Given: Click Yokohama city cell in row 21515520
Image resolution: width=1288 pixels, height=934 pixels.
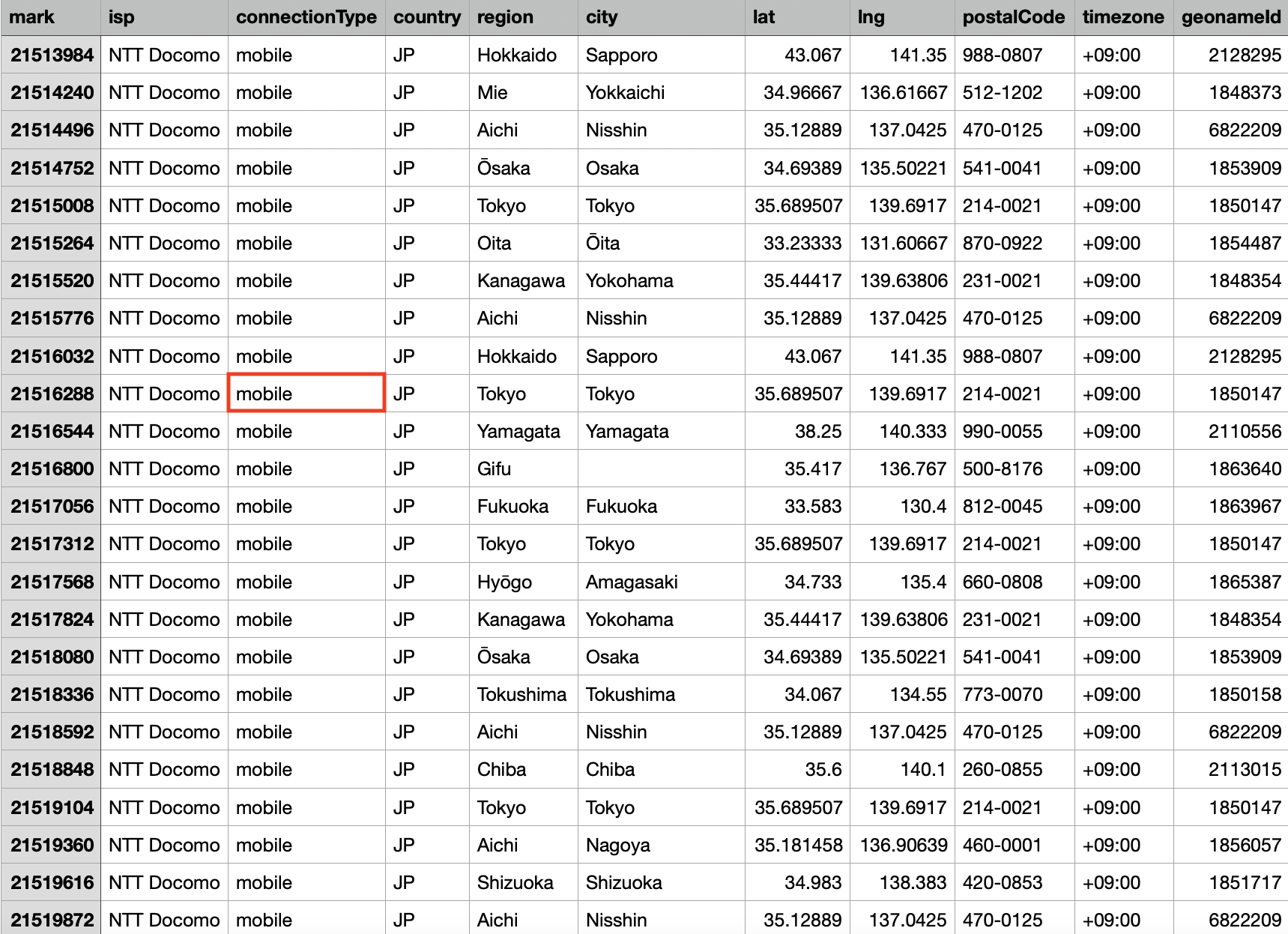Looking at the screenshot, I should pyautogui.click(x=662, y=280).
